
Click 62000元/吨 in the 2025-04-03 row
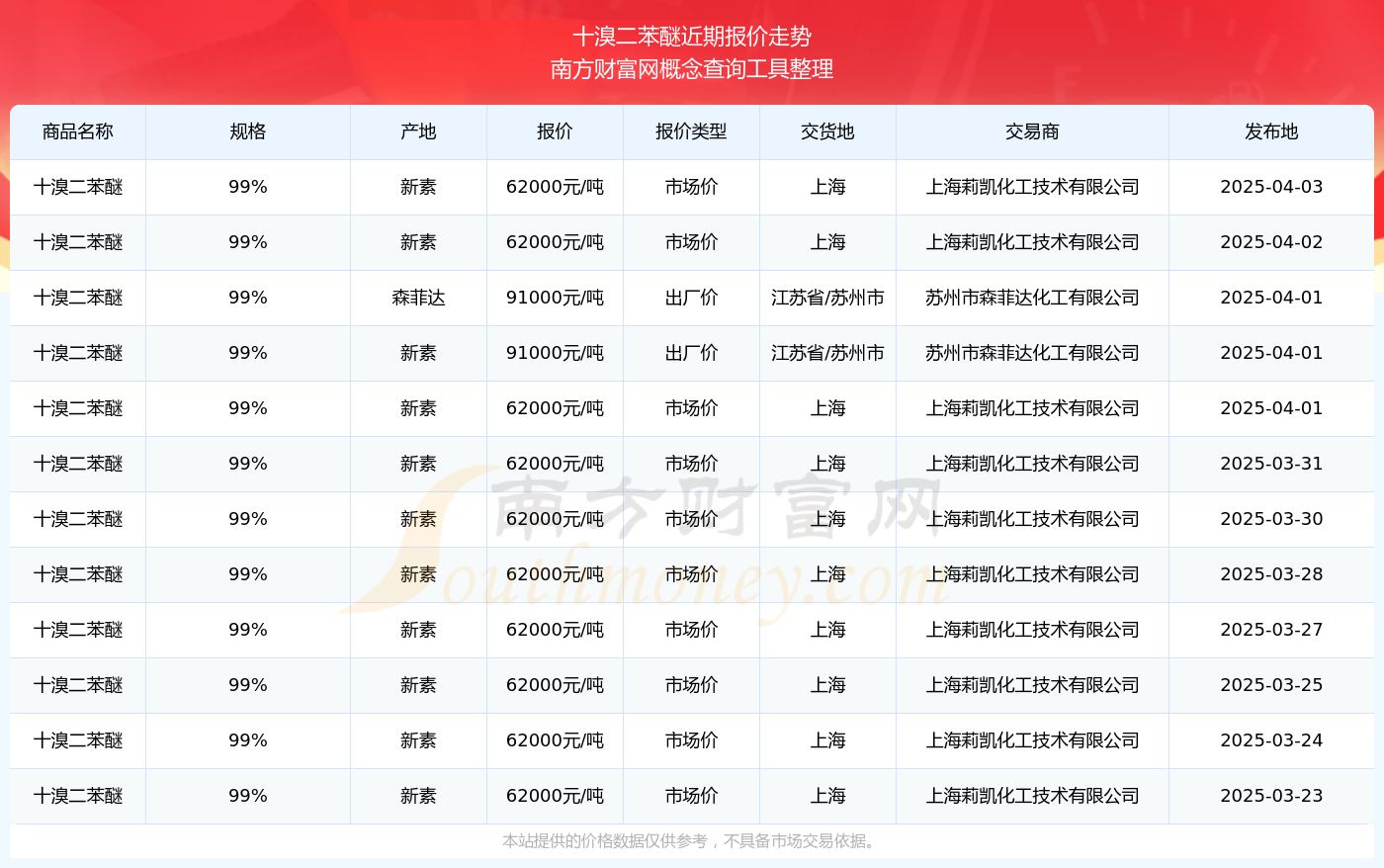click(555, 187)
